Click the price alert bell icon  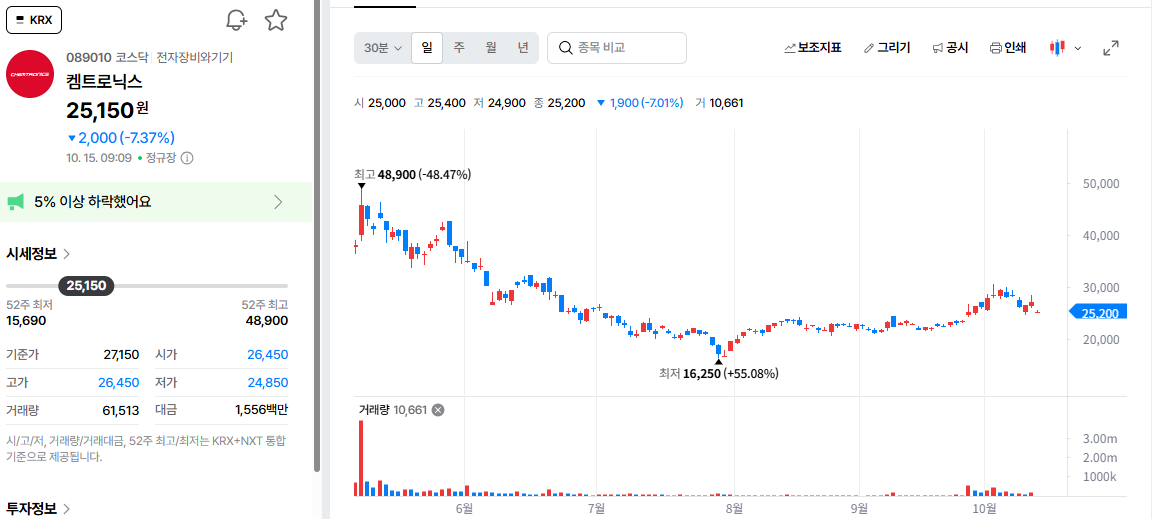pyautogui.click(x=237, y=20)
